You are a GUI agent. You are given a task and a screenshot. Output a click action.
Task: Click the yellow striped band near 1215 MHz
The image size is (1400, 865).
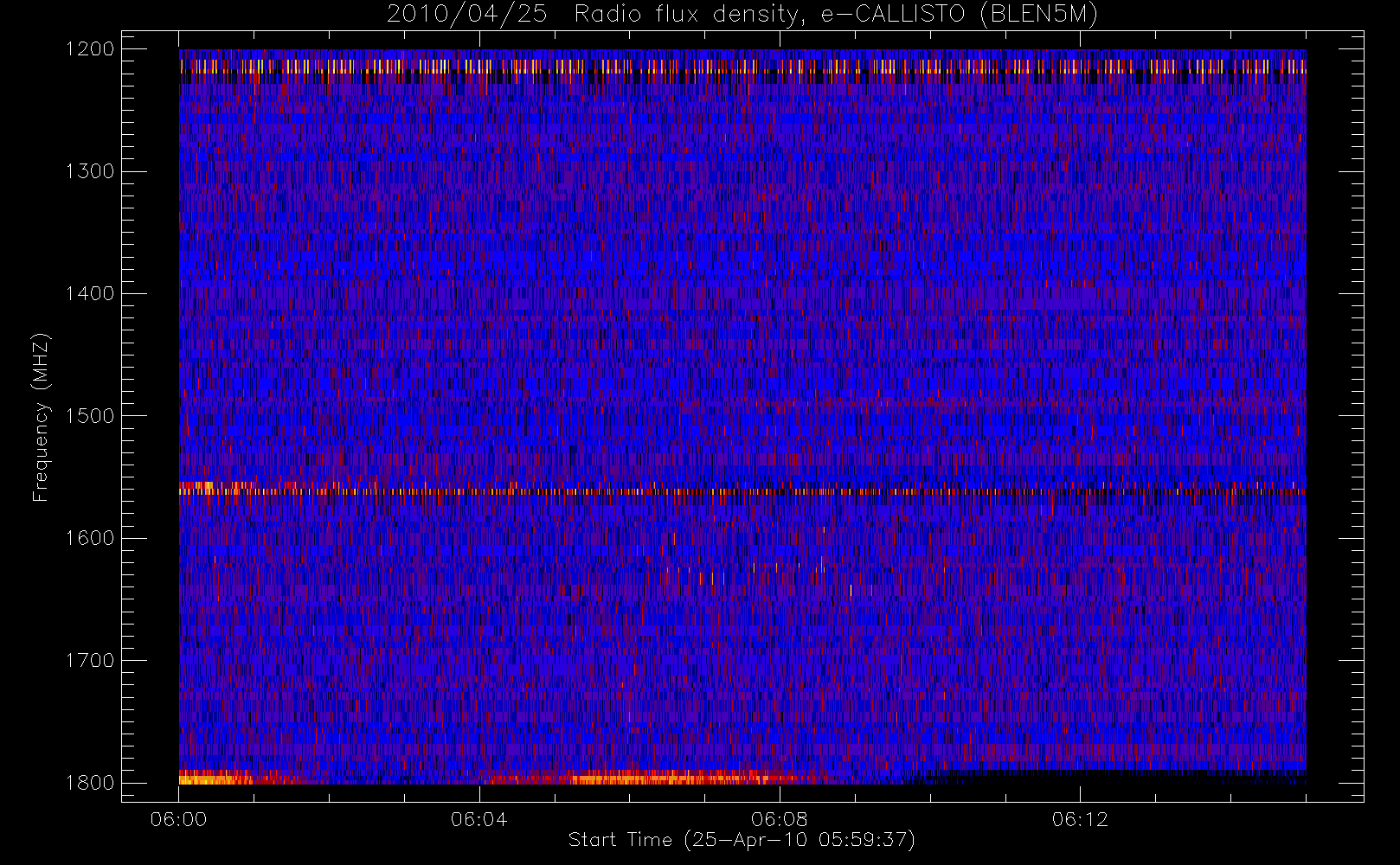(742, 66)
